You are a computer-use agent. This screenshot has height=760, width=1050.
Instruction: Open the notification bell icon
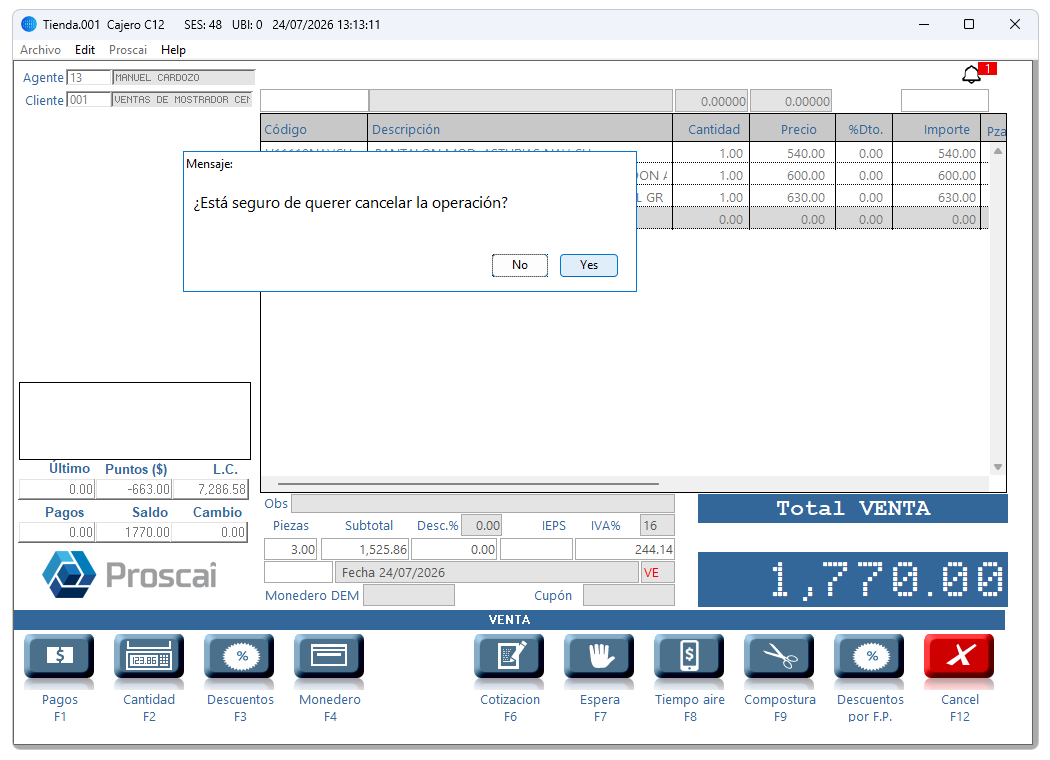(x=972, y=74)
